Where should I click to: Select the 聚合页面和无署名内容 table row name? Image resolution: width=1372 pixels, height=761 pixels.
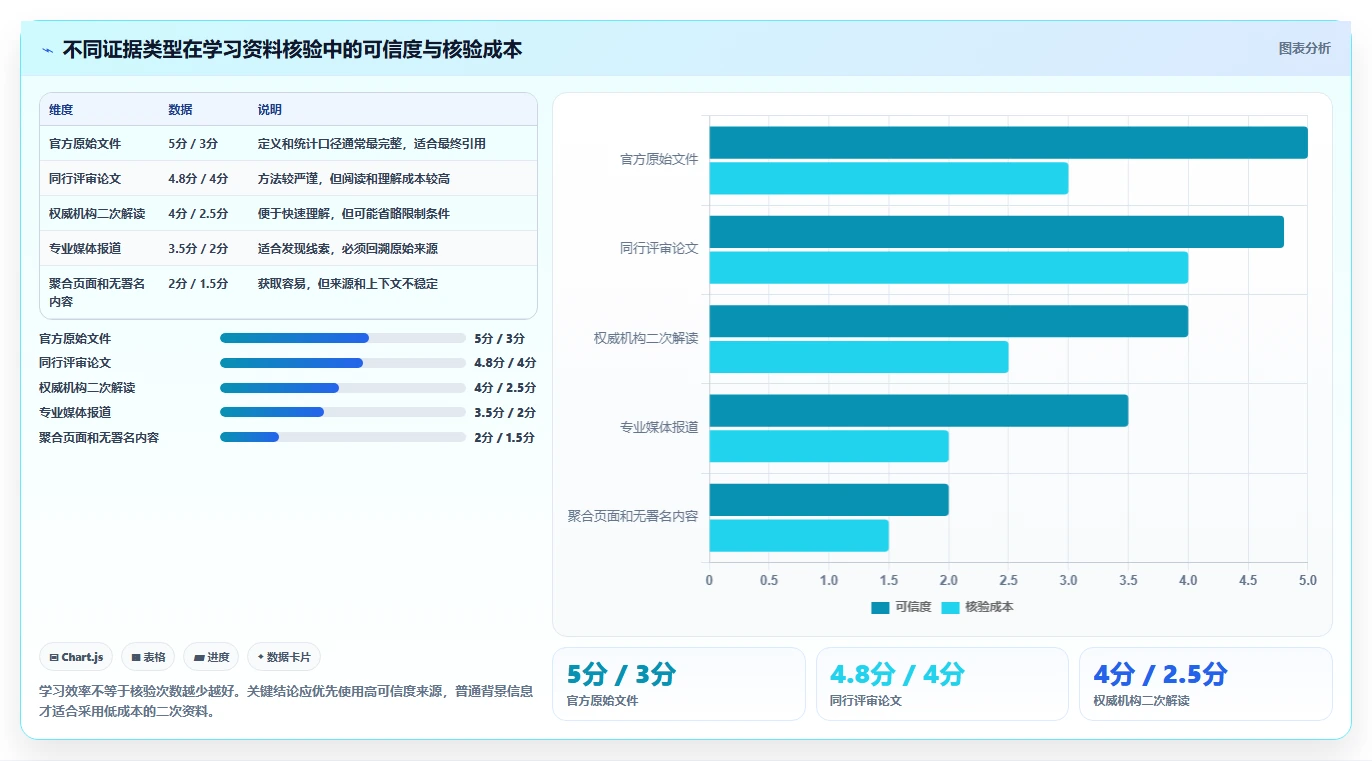point(97,293)
